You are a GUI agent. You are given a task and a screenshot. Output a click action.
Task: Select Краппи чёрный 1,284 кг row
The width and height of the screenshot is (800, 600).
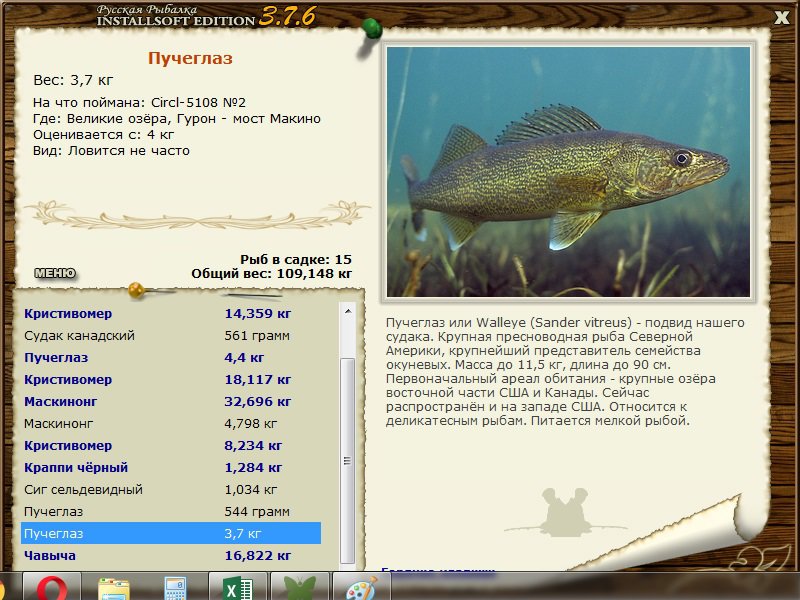point(171,467)
